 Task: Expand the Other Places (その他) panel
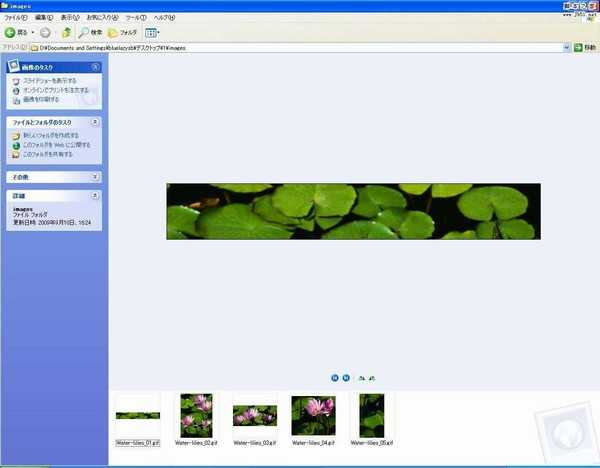click(95, 176)
